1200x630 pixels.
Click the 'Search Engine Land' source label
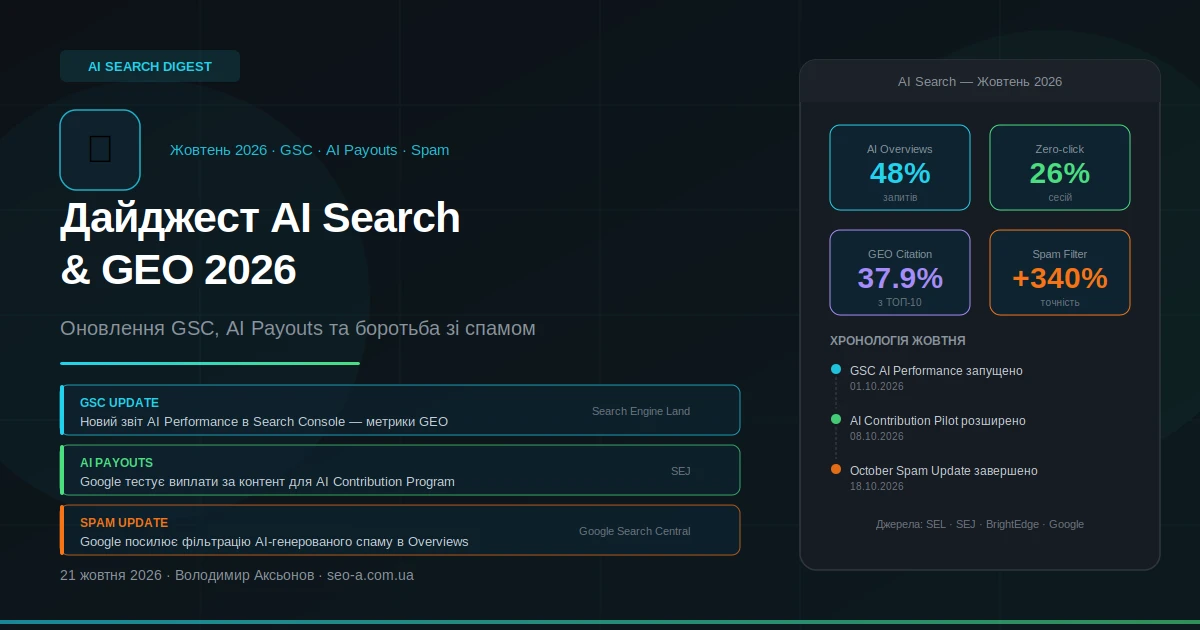tap(641, 411)
